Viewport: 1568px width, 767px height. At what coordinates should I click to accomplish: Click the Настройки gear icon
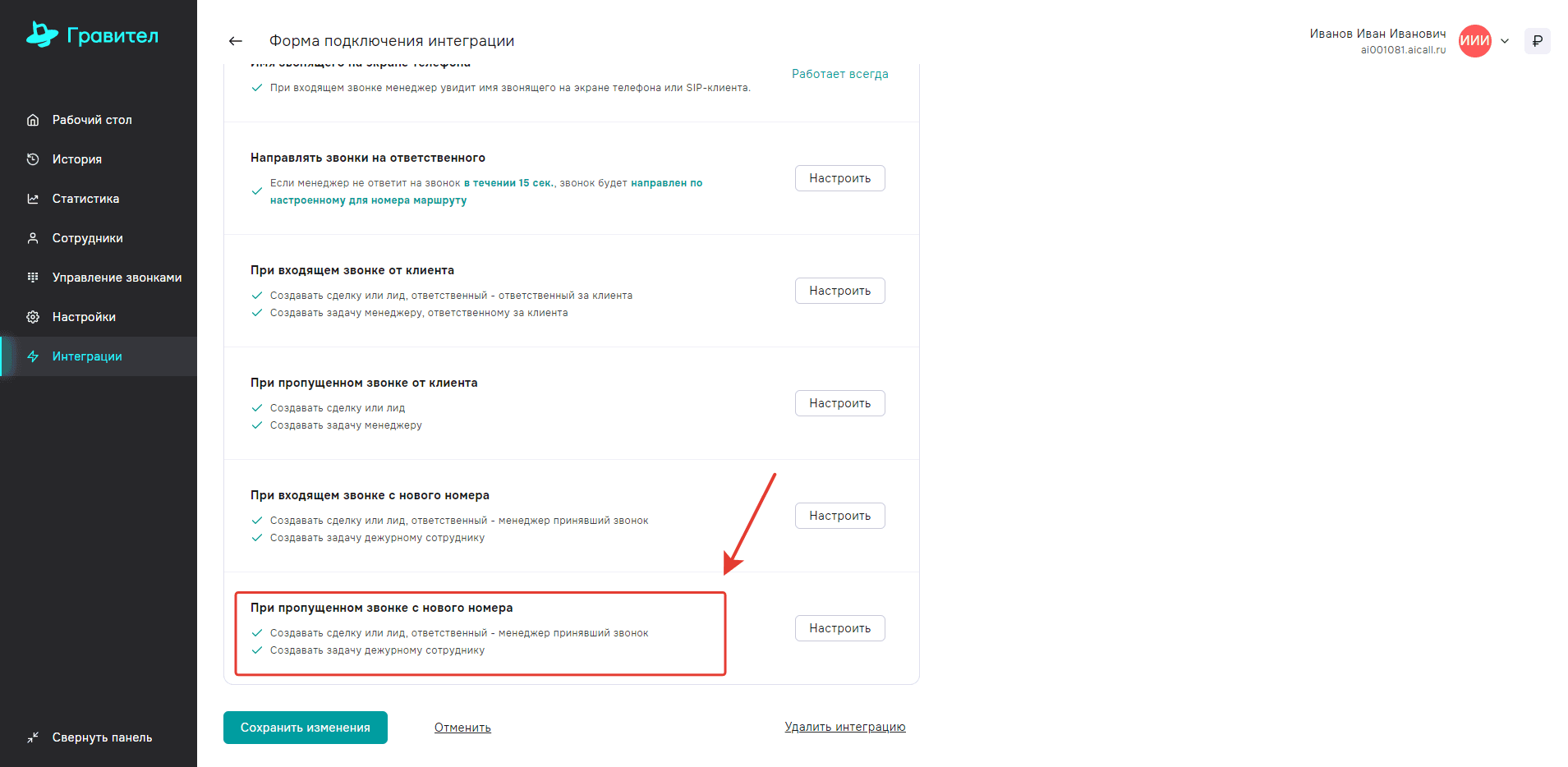[33, 317]
